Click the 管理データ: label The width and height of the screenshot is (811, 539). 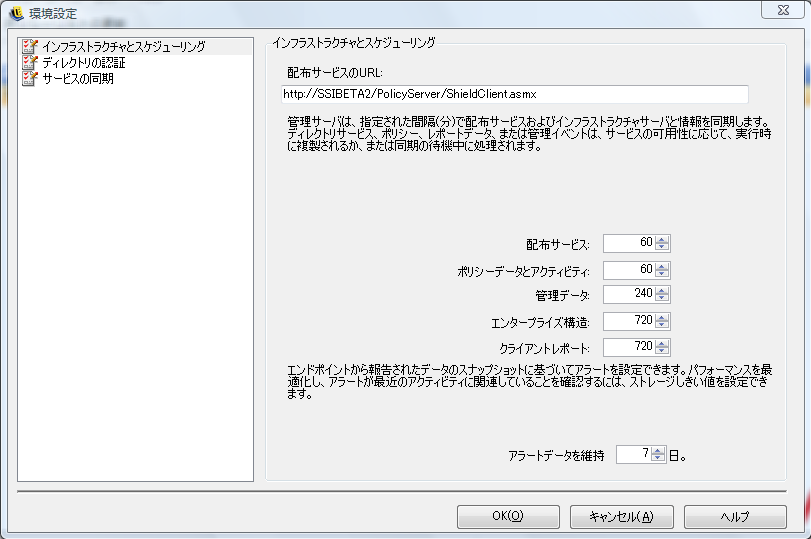click(x=562, y=295)
